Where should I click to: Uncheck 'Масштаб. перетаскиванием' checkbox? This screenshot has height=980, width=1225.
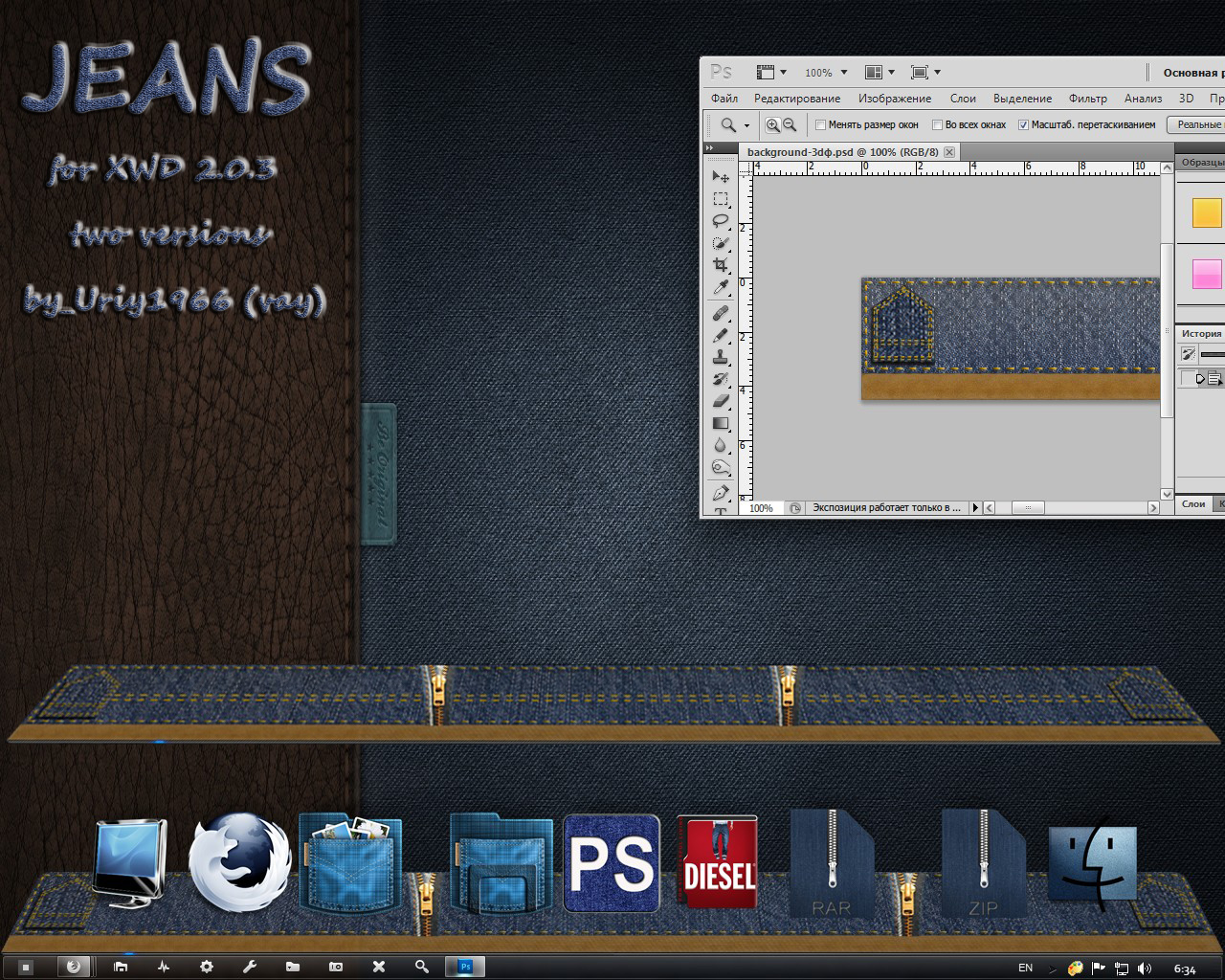[x=1023, y=124]
